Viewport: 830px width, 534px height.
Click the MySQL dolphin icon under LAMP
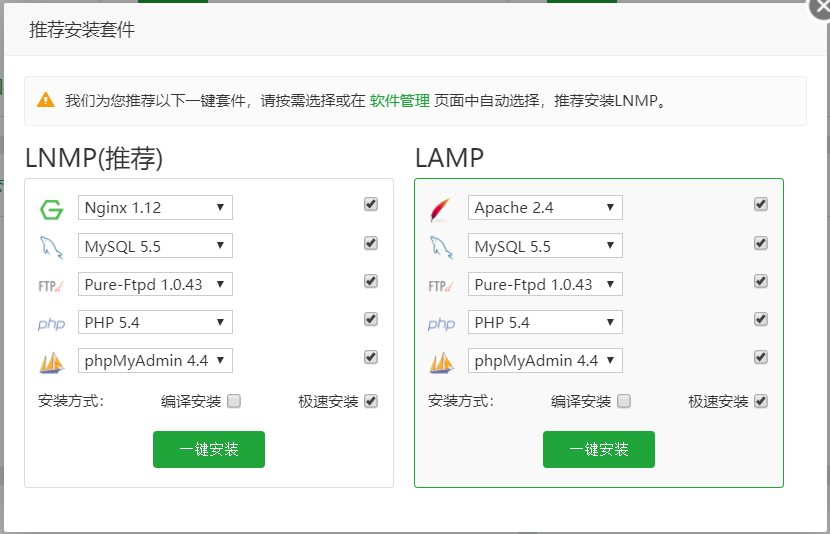tap(441, 247)
